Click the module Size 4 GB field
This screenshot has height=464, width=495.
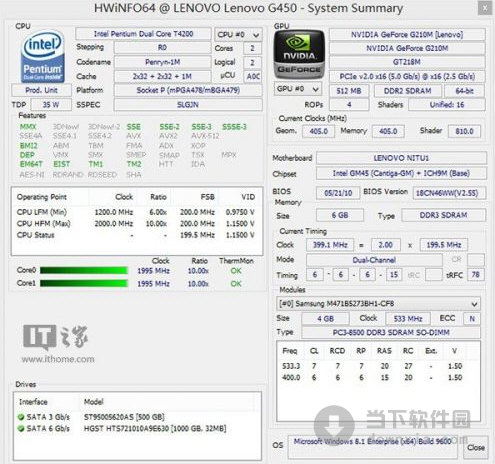point(325,319)
